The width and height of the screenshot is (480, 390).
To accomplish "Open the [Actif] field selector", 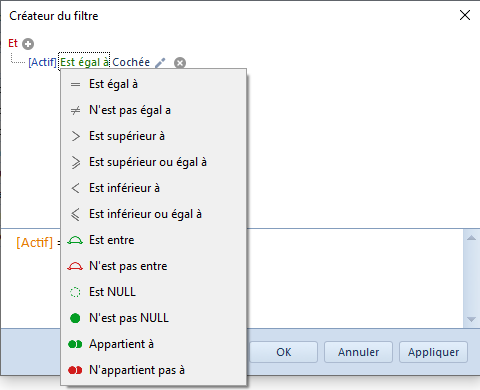I will (42, 62).
